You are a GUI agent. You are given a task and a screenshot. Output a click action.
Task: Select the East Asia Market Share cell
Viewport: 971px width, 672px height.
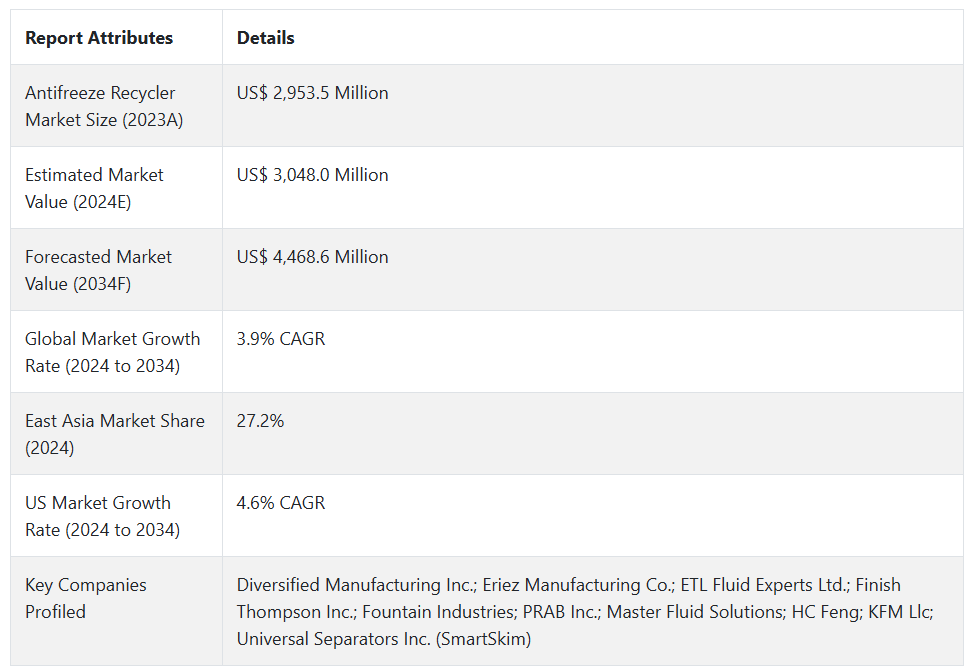click(x=114, y=434)
